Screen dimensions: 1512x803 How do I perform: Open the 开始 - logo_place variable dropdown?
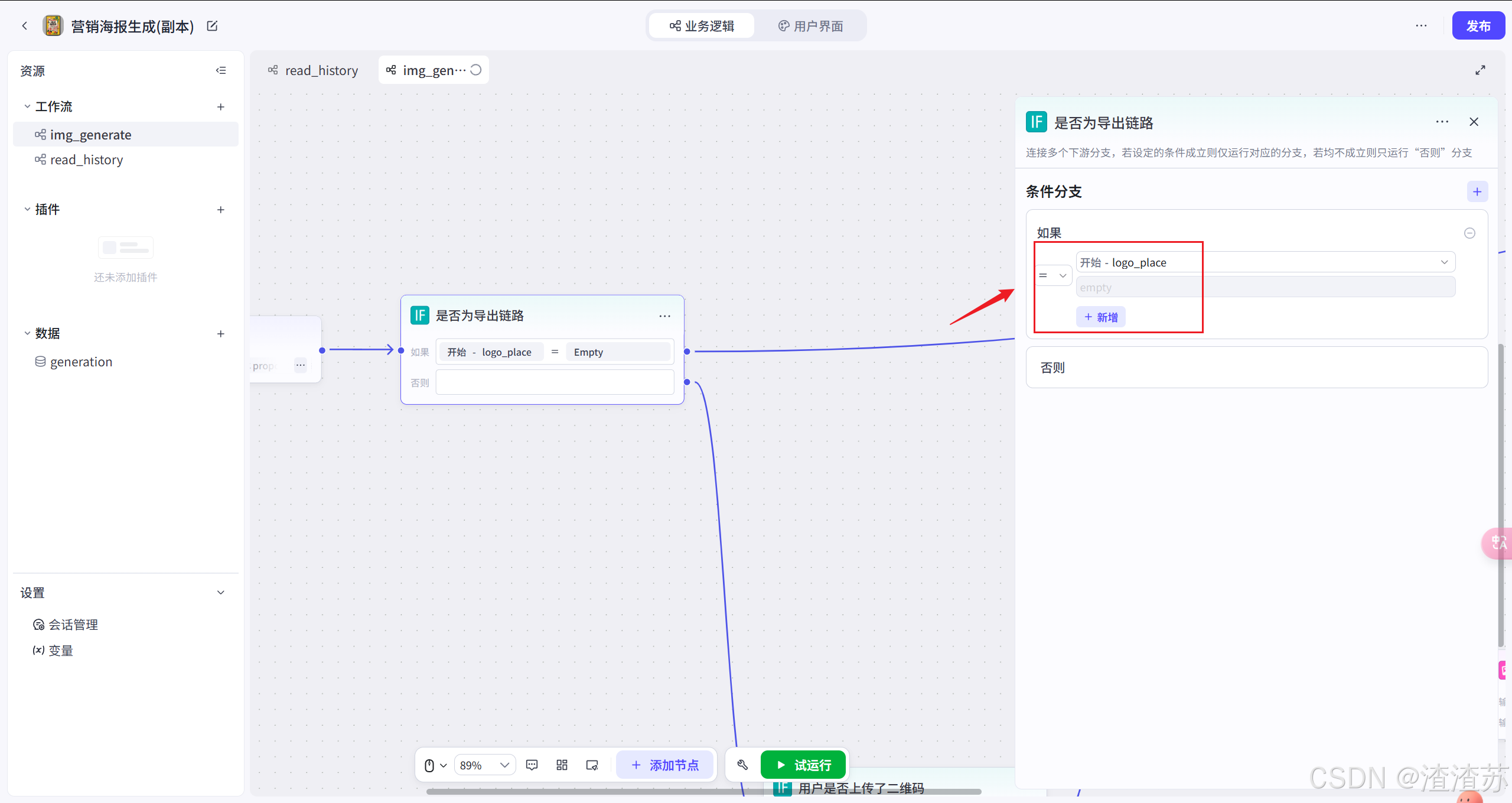pos(1264,262)
